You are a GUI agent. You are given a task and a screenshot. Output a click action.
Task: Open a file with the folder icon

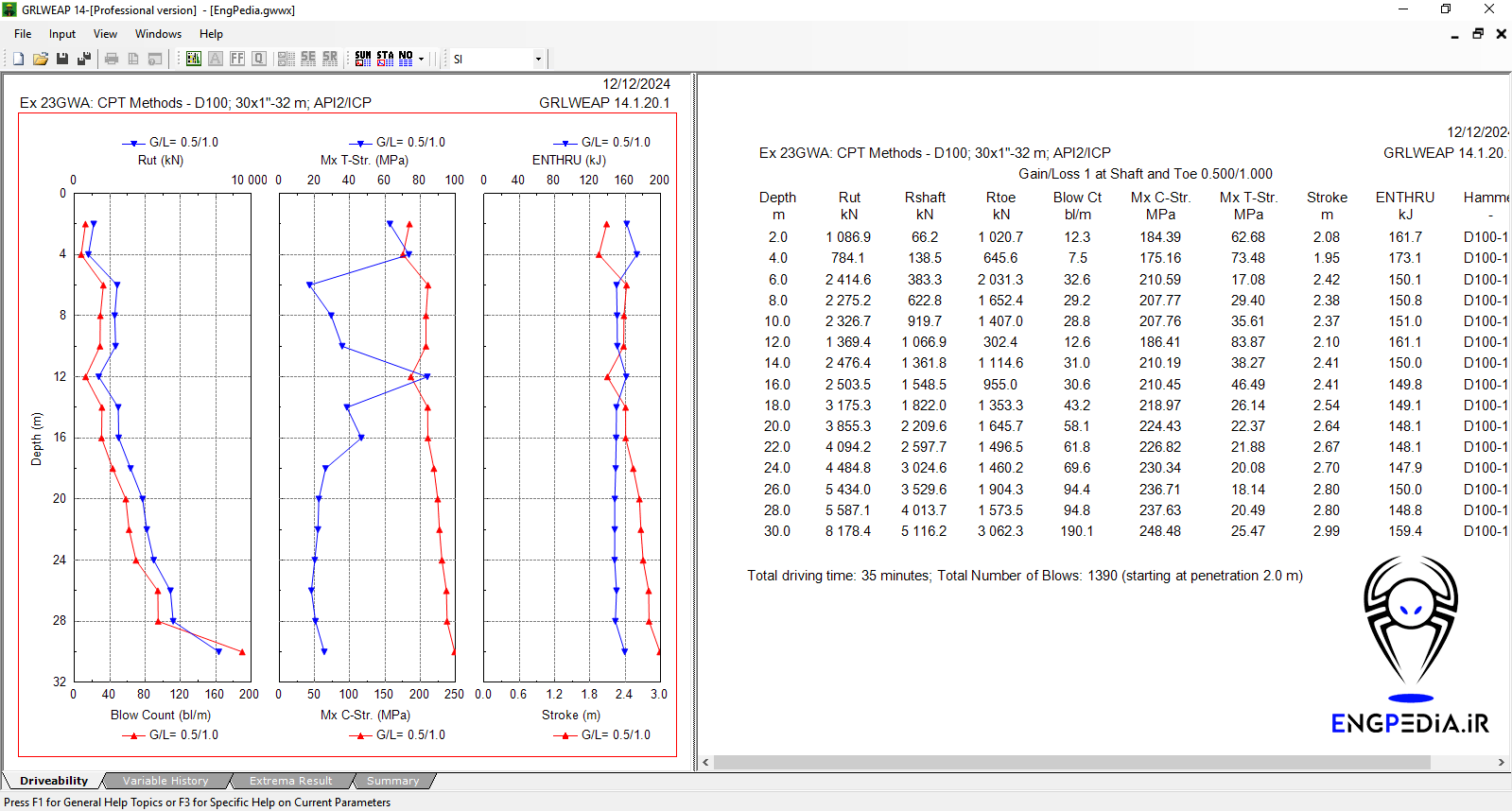click(x=41, y=59)
